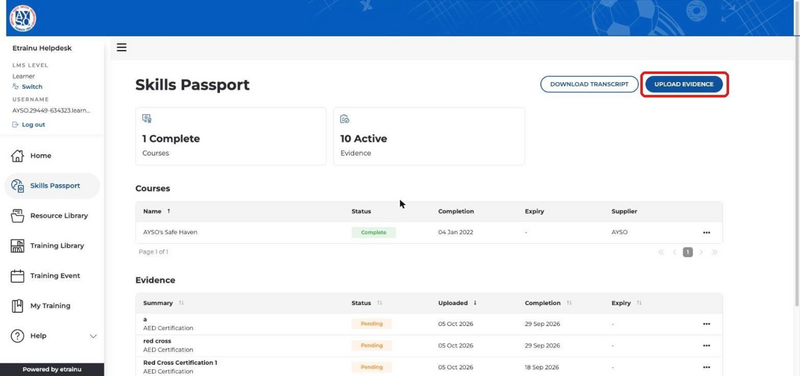Go to previous courses page

tap(674, 252)
